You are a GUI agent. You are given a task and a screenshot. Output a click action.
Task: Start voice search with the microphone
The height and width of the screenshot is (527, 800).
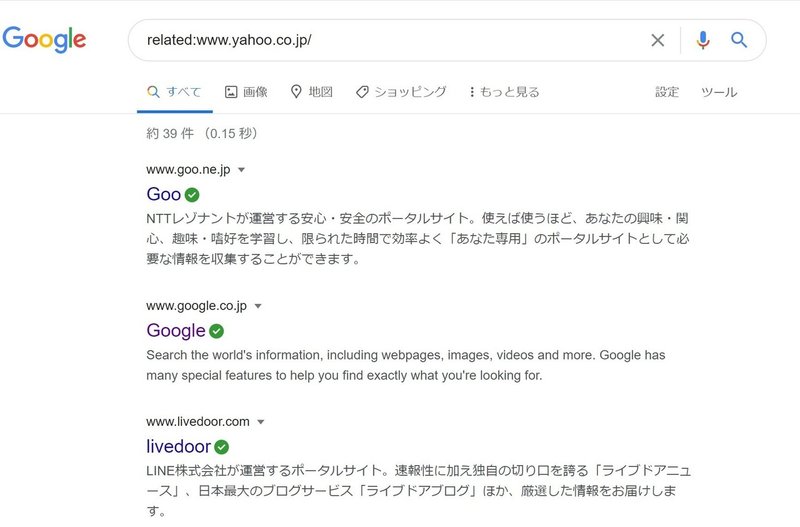pos(703,40)
